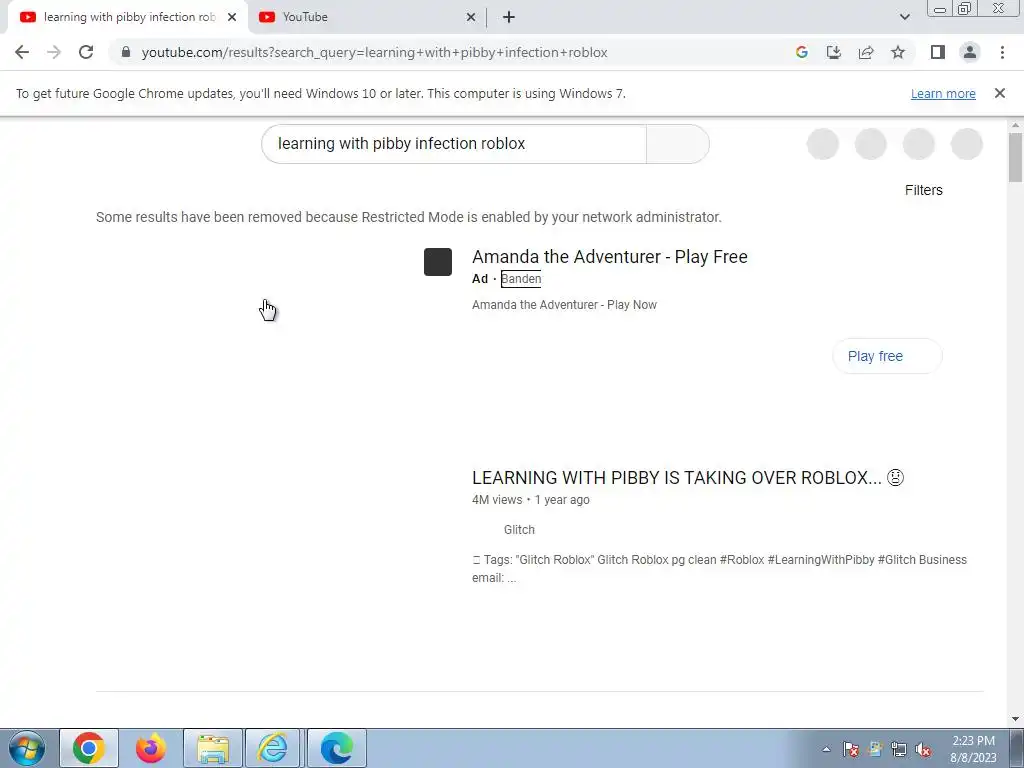Click the Restricted Mode notice text
The image size is (1024, 768).
point(409,217)
